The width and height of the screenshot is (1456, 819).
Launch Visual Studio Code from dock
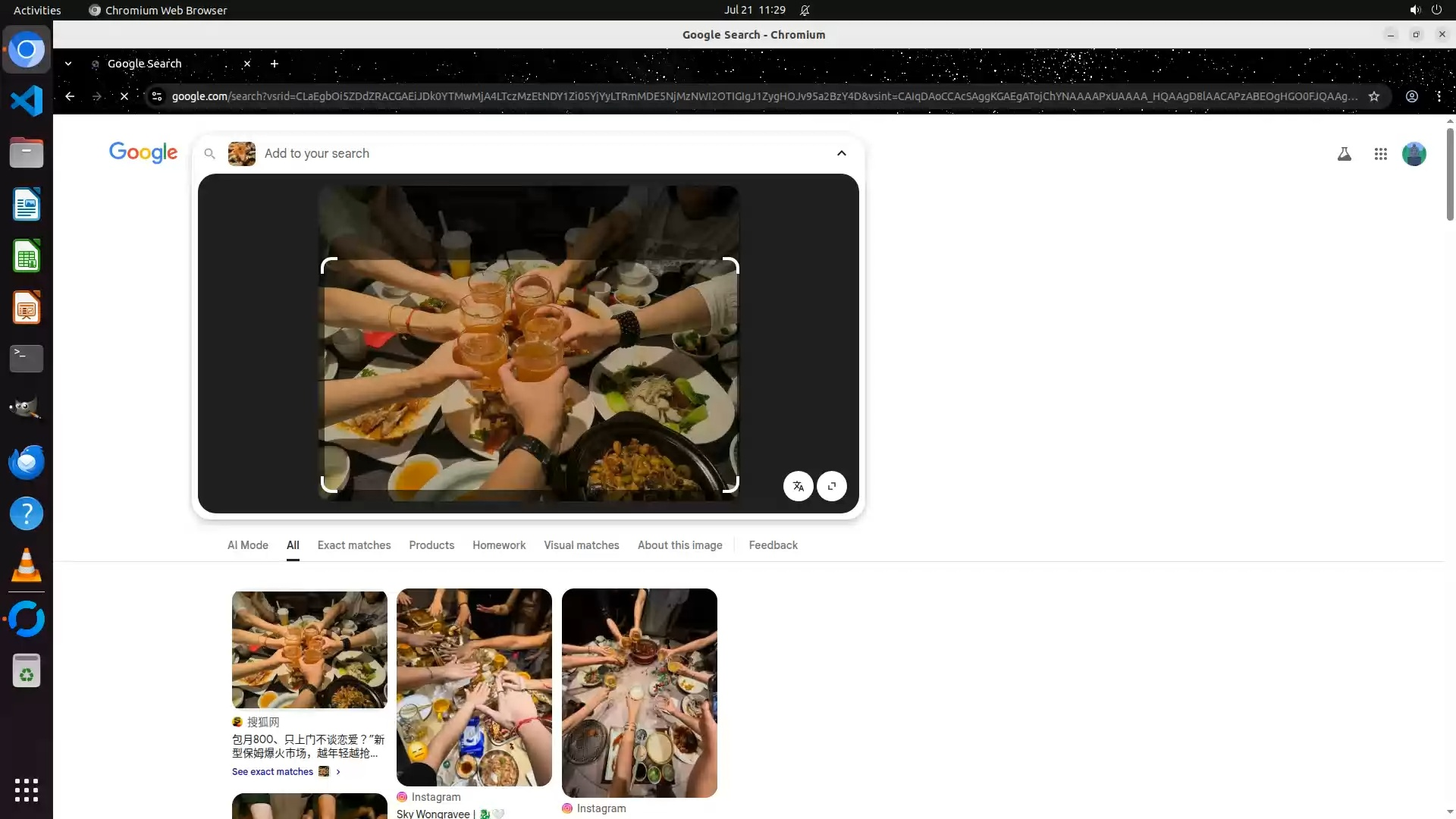[27, 101]
